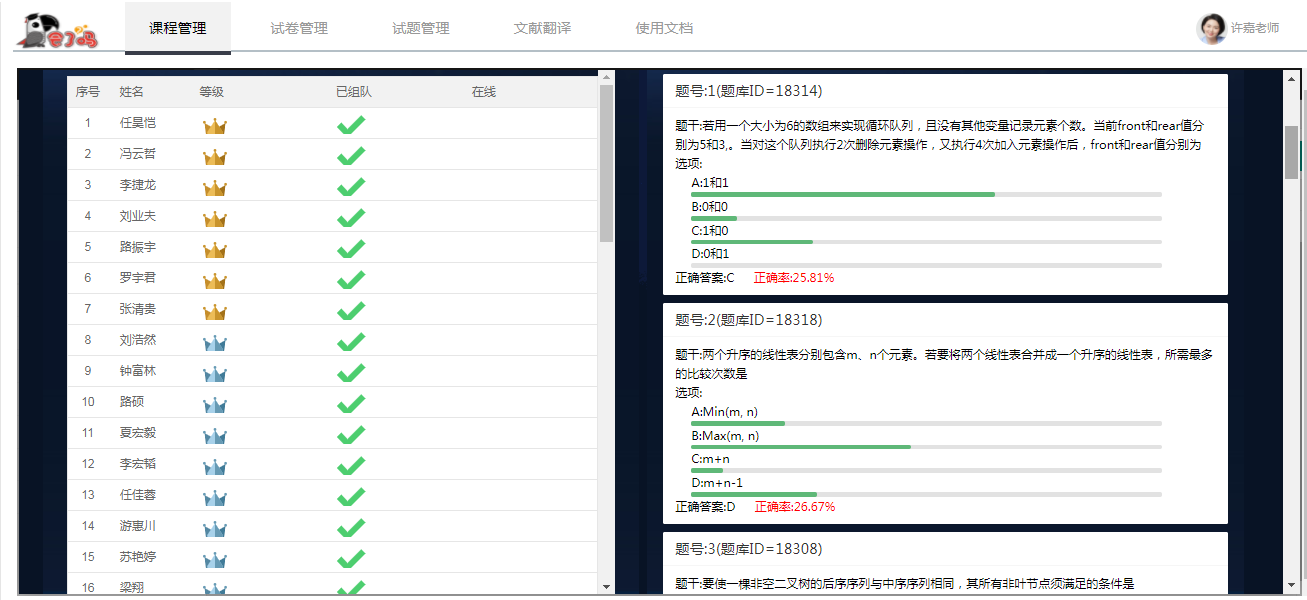Click the 姓名 column header
The height and width of the screenshot is (600, 1307).
132,92
